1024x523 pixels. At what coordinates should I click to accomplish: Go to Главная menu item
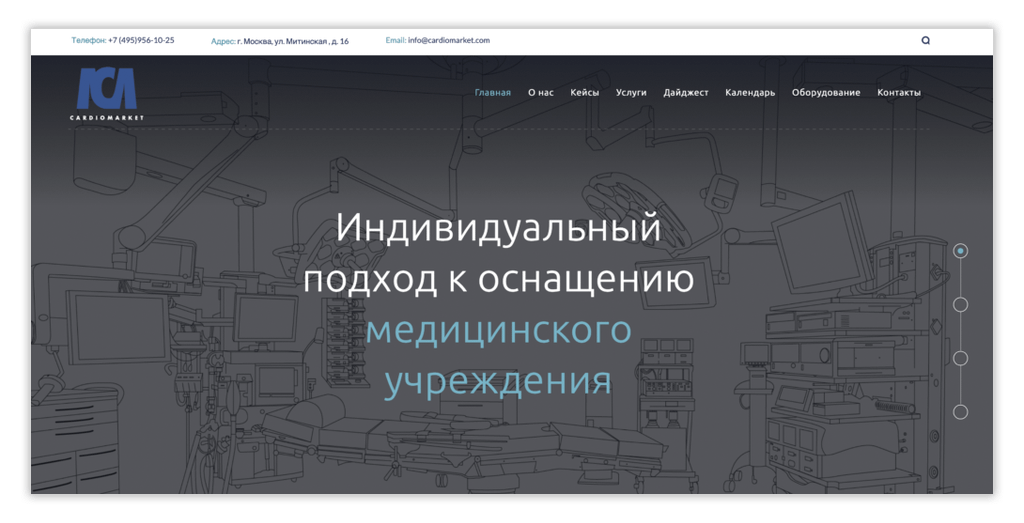tap(492, 93)
